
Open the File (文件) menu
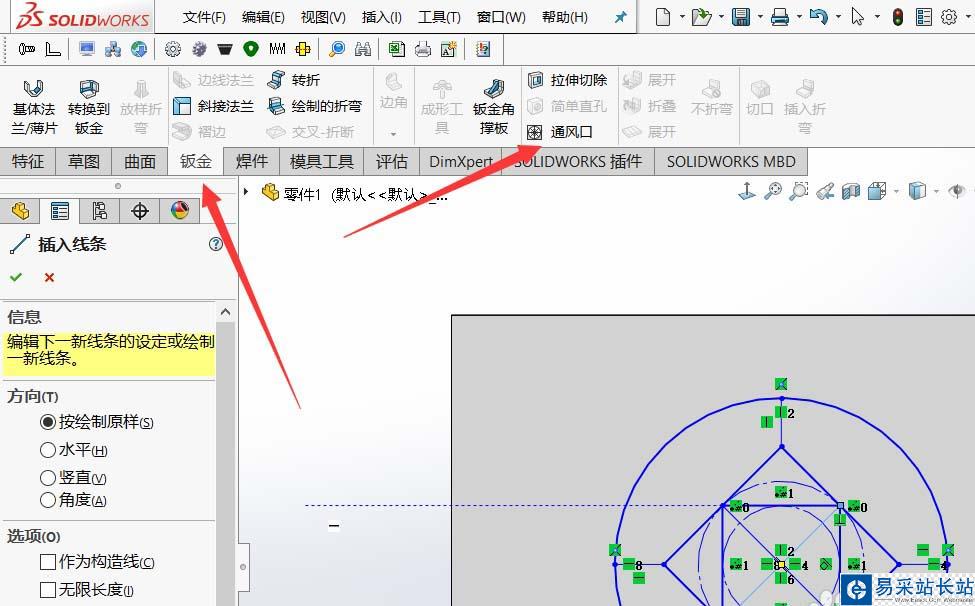(x=204, y=17)
